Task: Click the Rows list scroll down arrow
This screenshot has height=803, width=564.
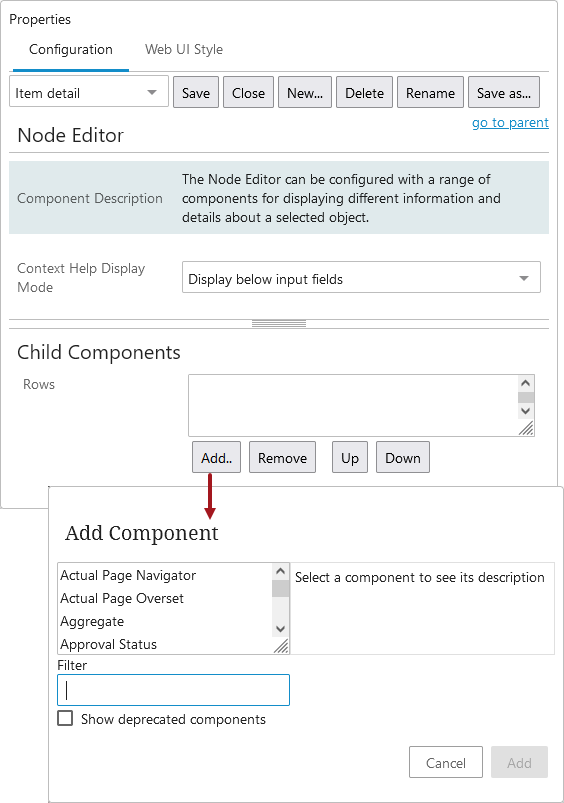Action: click(x=526, y=411)
